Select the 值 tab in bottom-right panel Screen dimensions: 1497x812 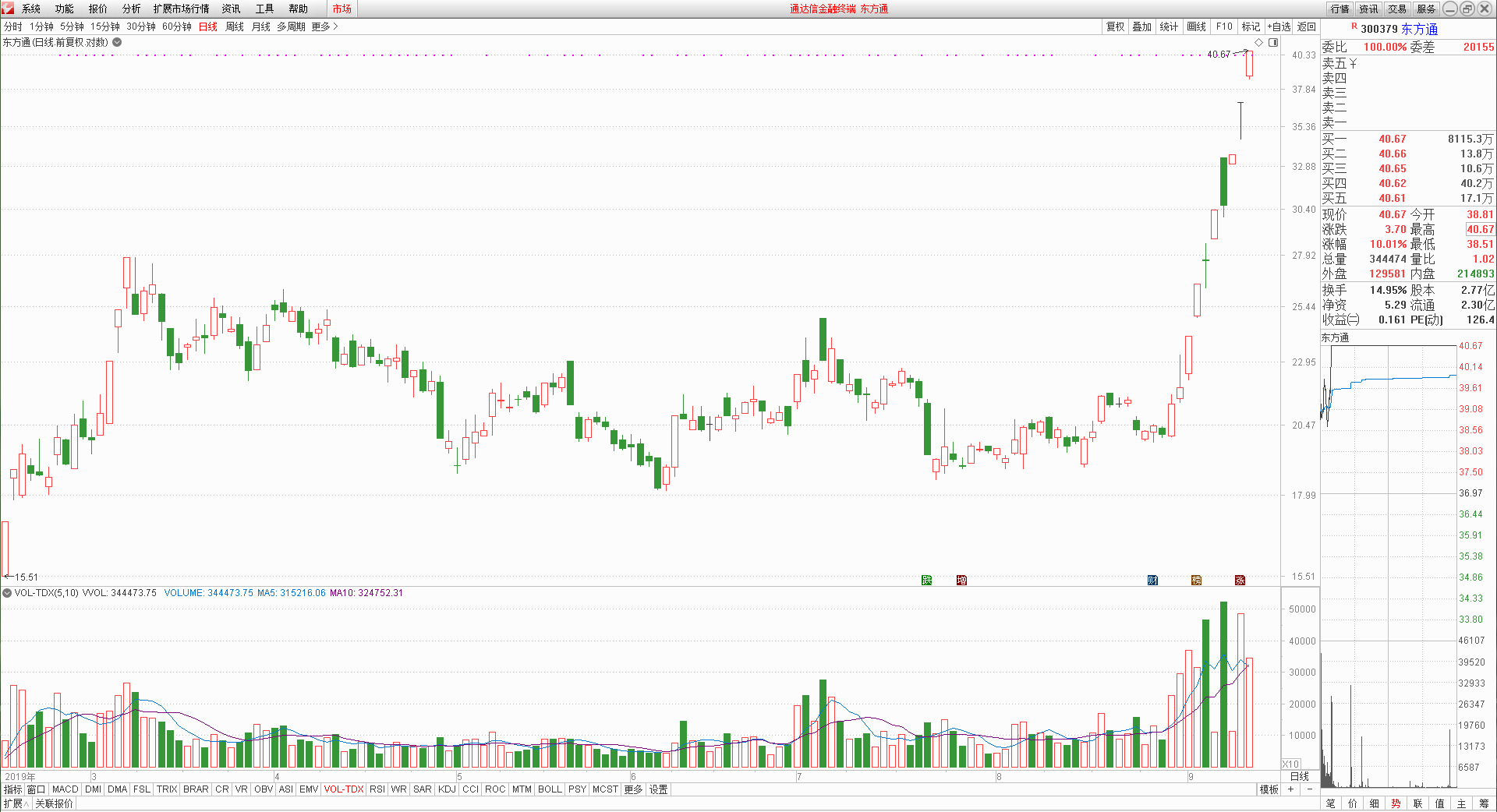tap(1440, 803)
